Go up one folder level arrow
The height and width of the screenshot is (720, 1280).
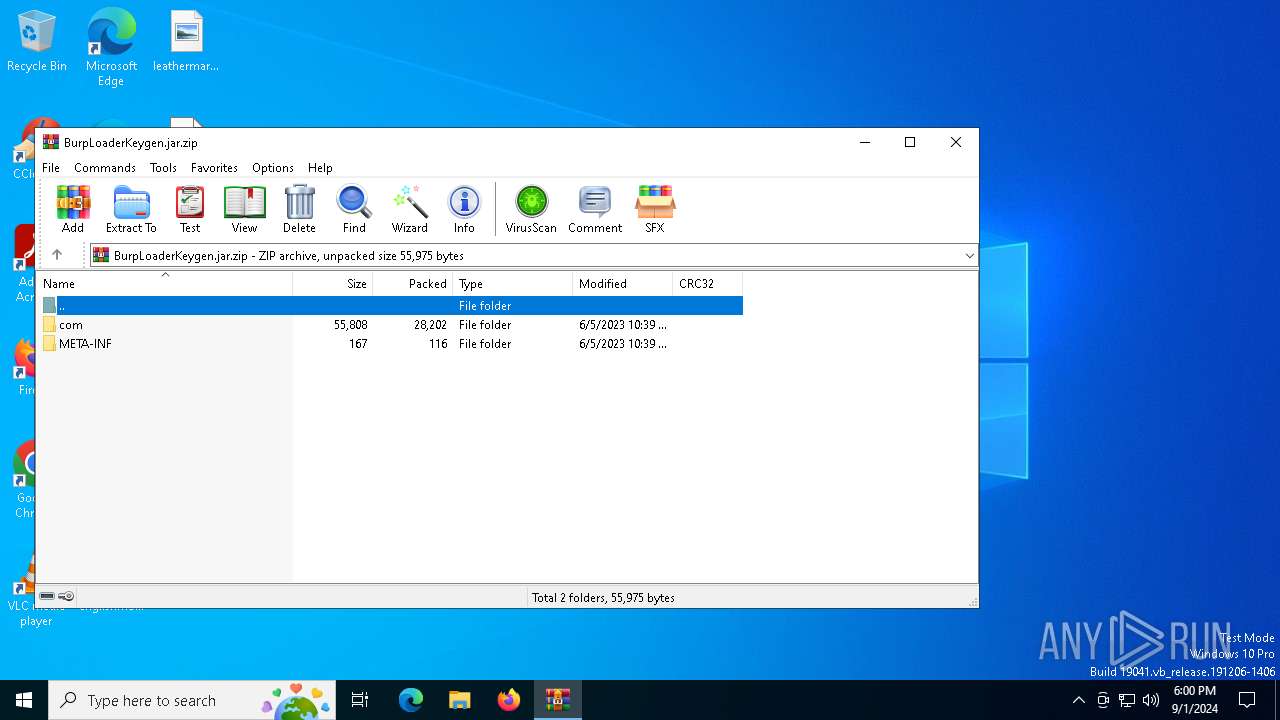pos(57,255)
